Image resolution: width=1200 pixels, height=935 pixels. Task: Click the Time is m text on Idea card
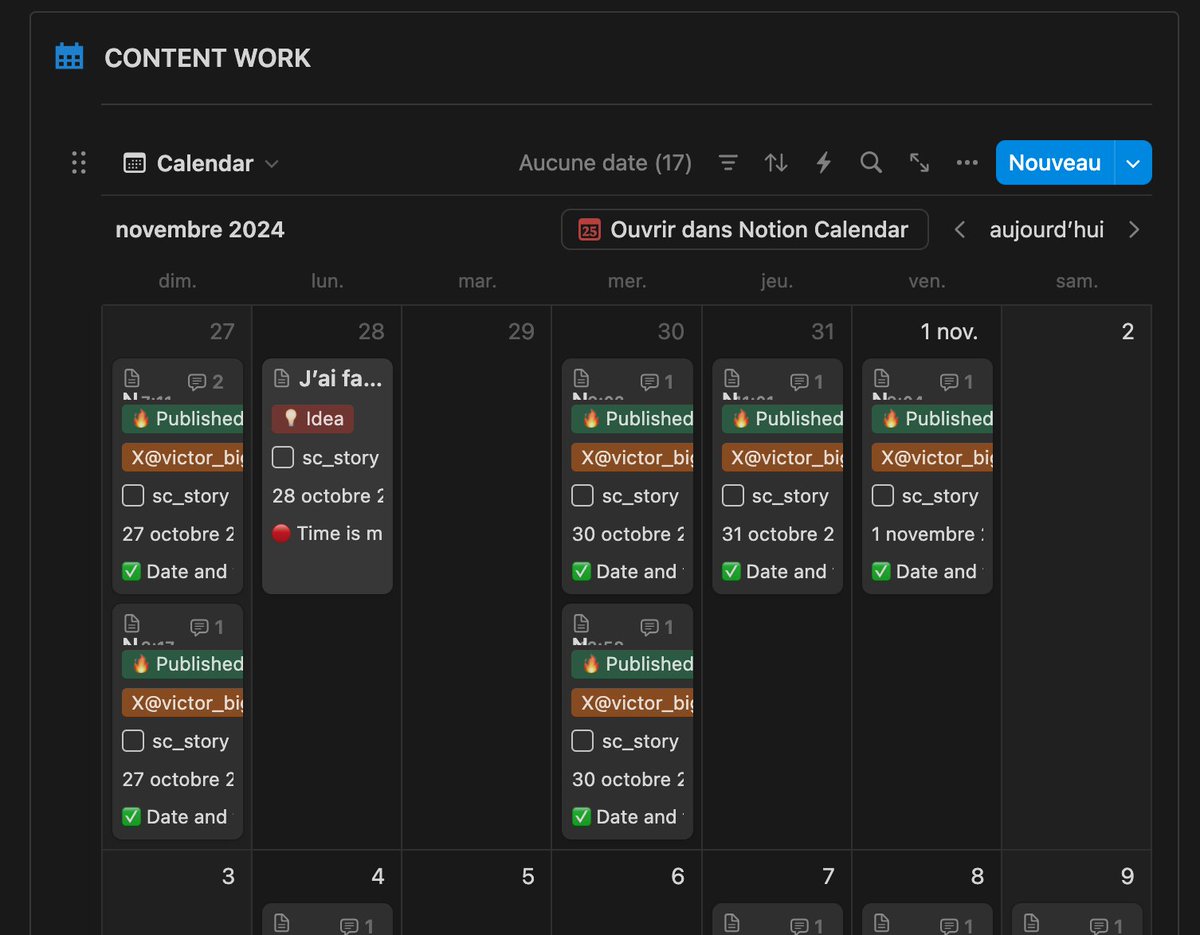[x=328, y=534]
